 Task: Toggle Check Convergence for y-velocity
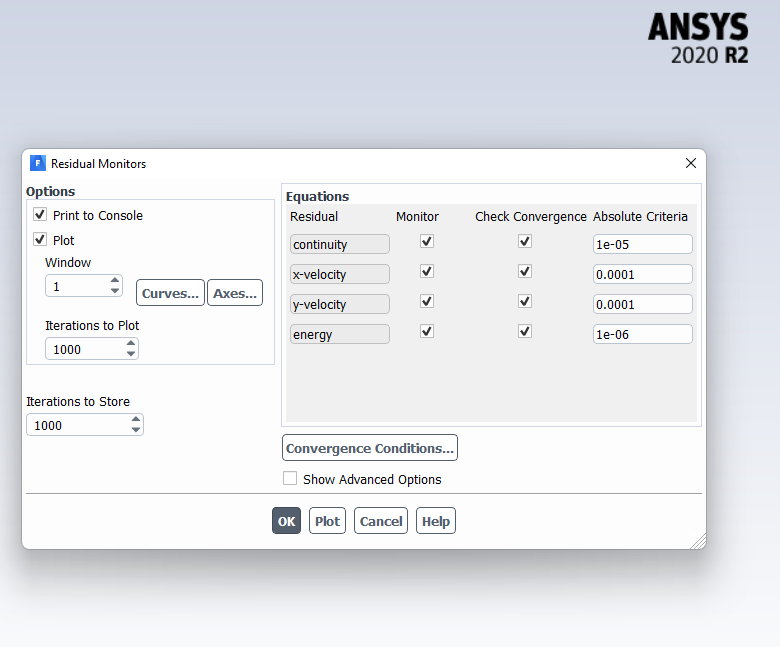(x=525, y=302)
